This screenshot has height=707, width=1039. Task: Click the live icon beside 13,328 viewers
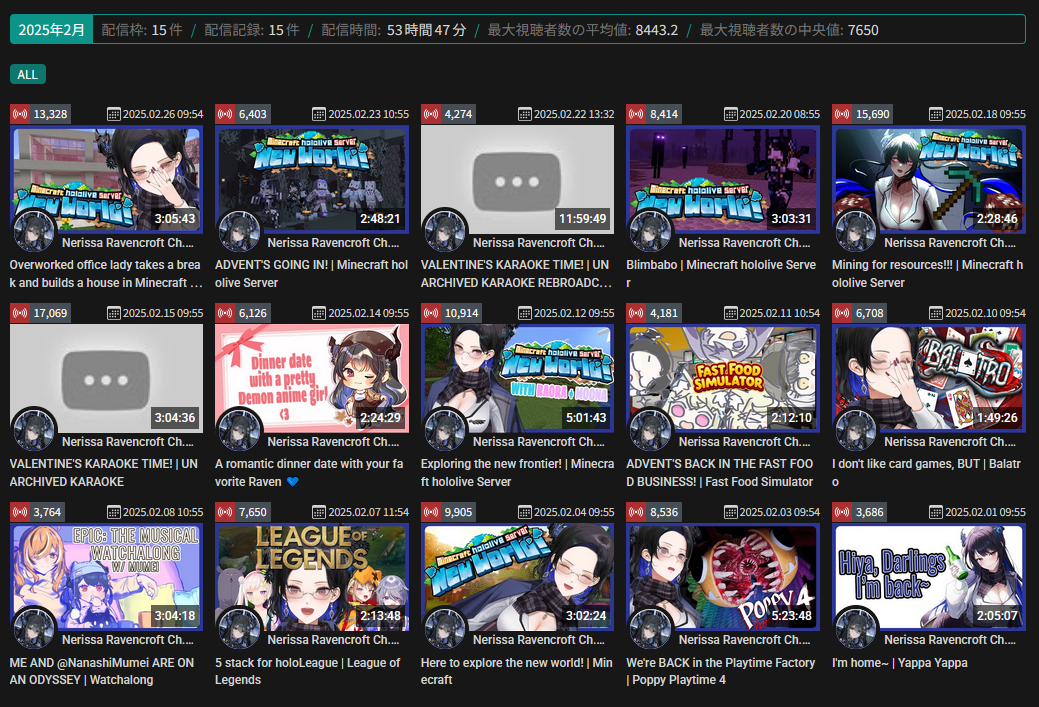coord(20,114)
